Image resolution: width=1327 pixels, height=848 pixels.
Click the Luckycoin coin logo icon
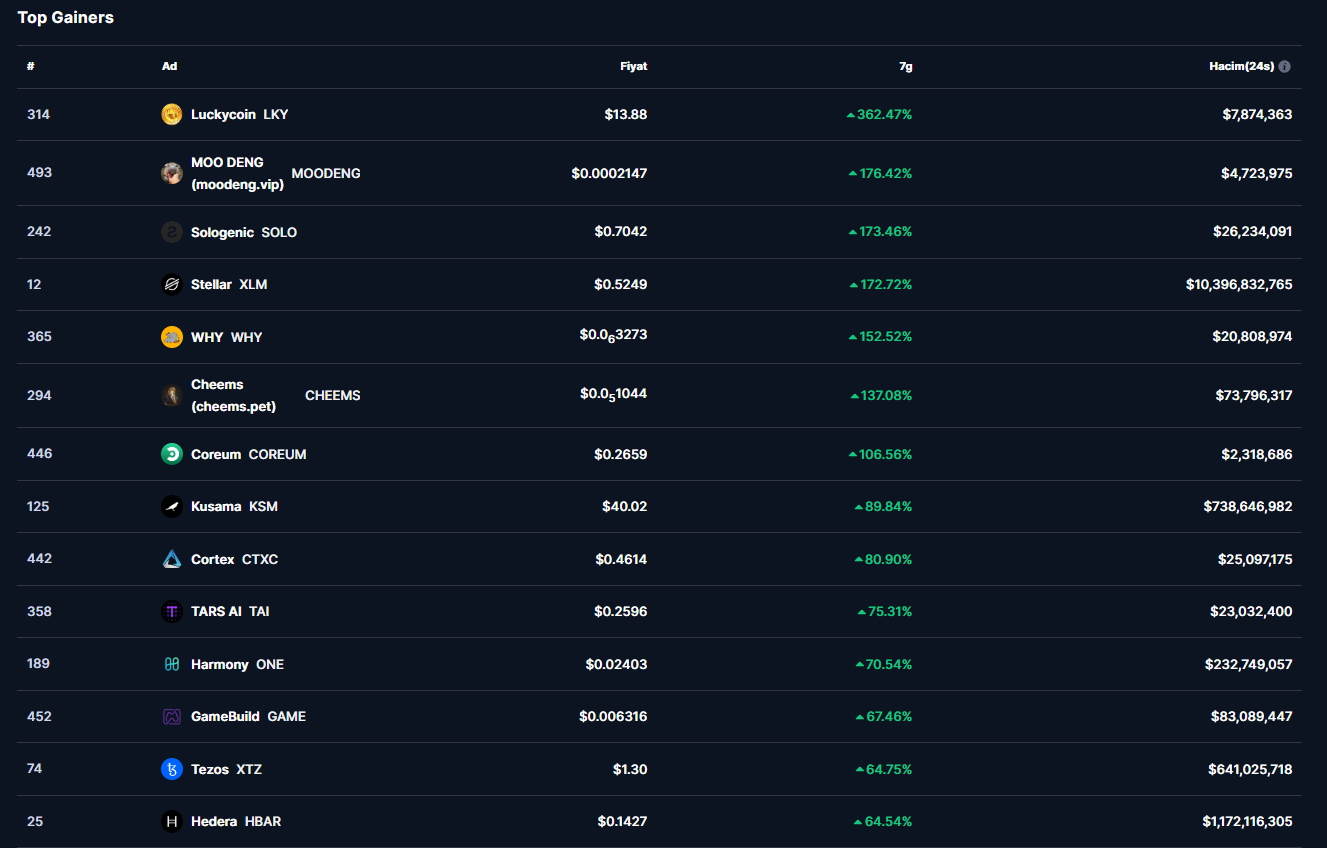coord(172,115)
